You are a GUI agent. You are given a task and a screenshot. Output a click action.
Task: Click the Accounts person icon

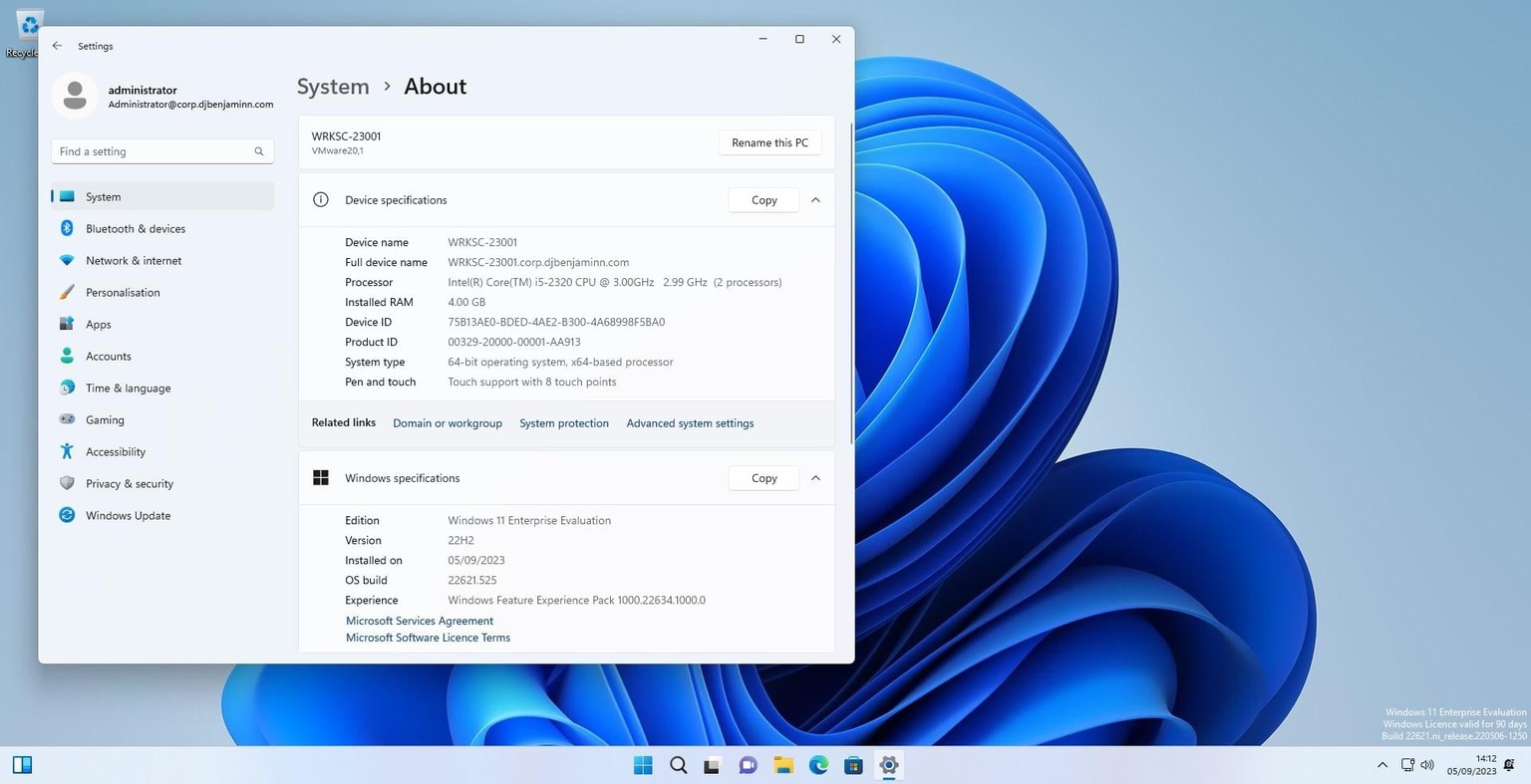coord(67,356)
